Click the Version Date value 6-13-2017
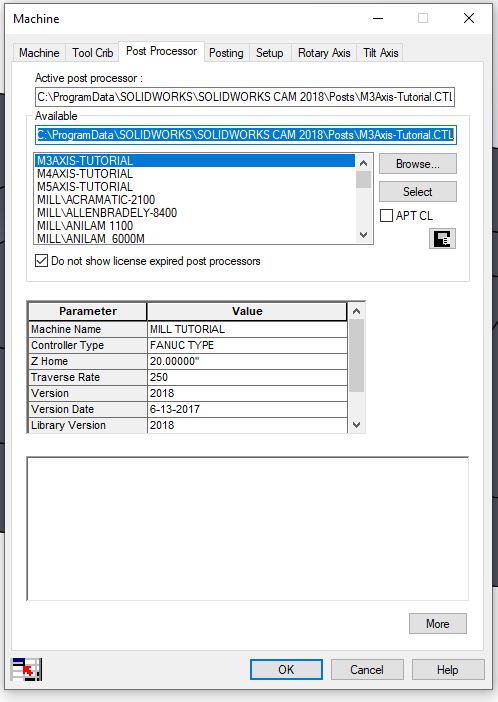Viewport: 498px width, 702px height. [247, 409]
